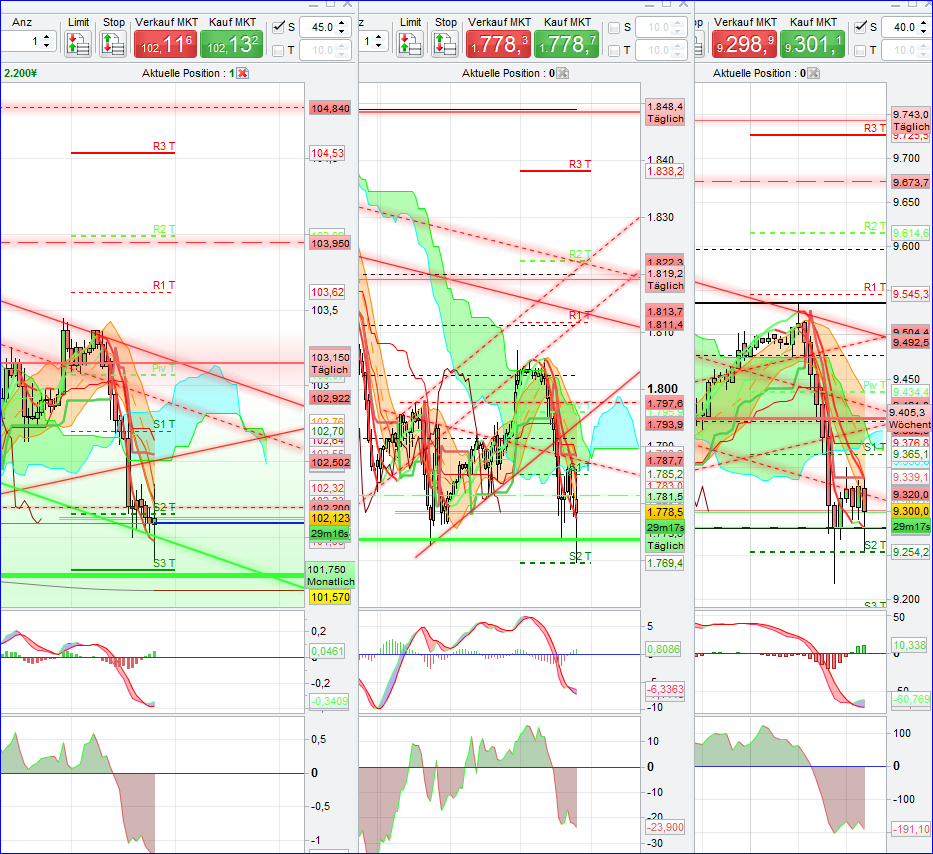This screenshot has height=854, width=933.
Task: Disable the S checkbox in the left panel
Action: (x=280, y=27)
